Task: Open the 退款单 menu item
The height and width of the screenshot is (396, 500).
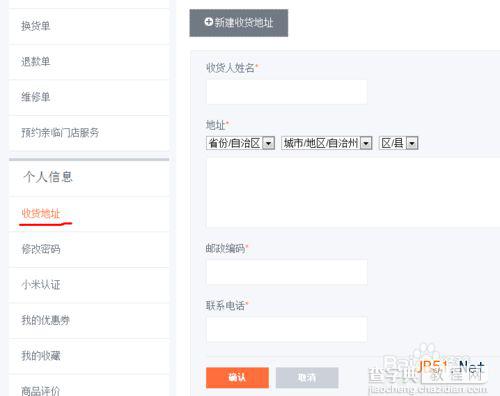Action: click(x=36, y=62)
